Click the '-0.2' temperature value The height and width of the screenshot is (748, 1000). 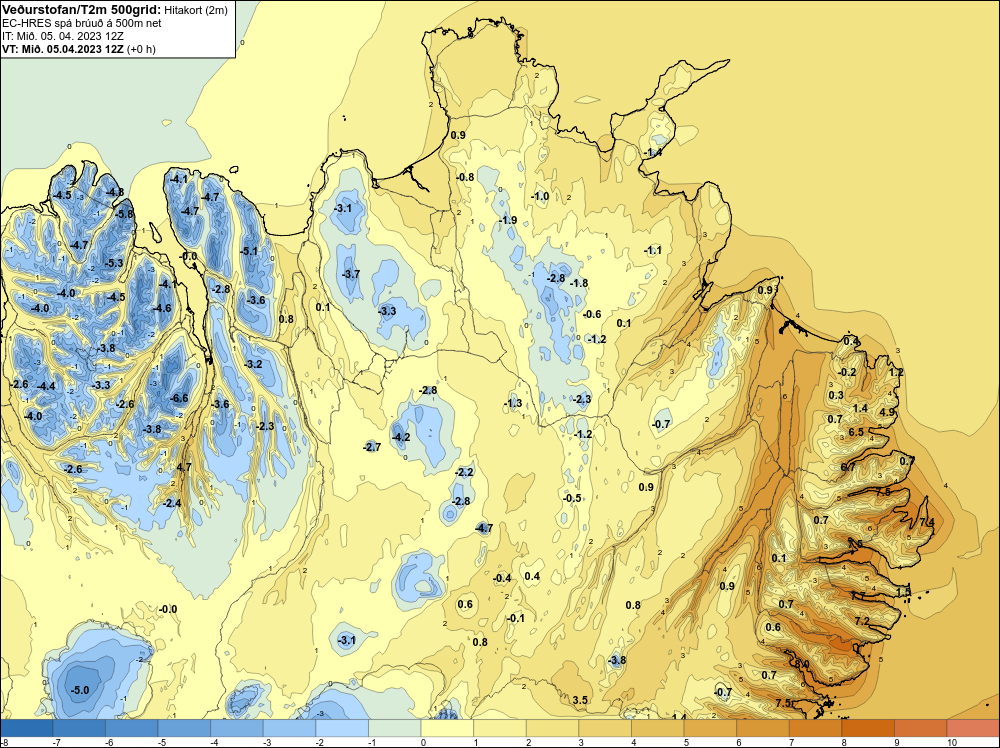pos(848,372)
